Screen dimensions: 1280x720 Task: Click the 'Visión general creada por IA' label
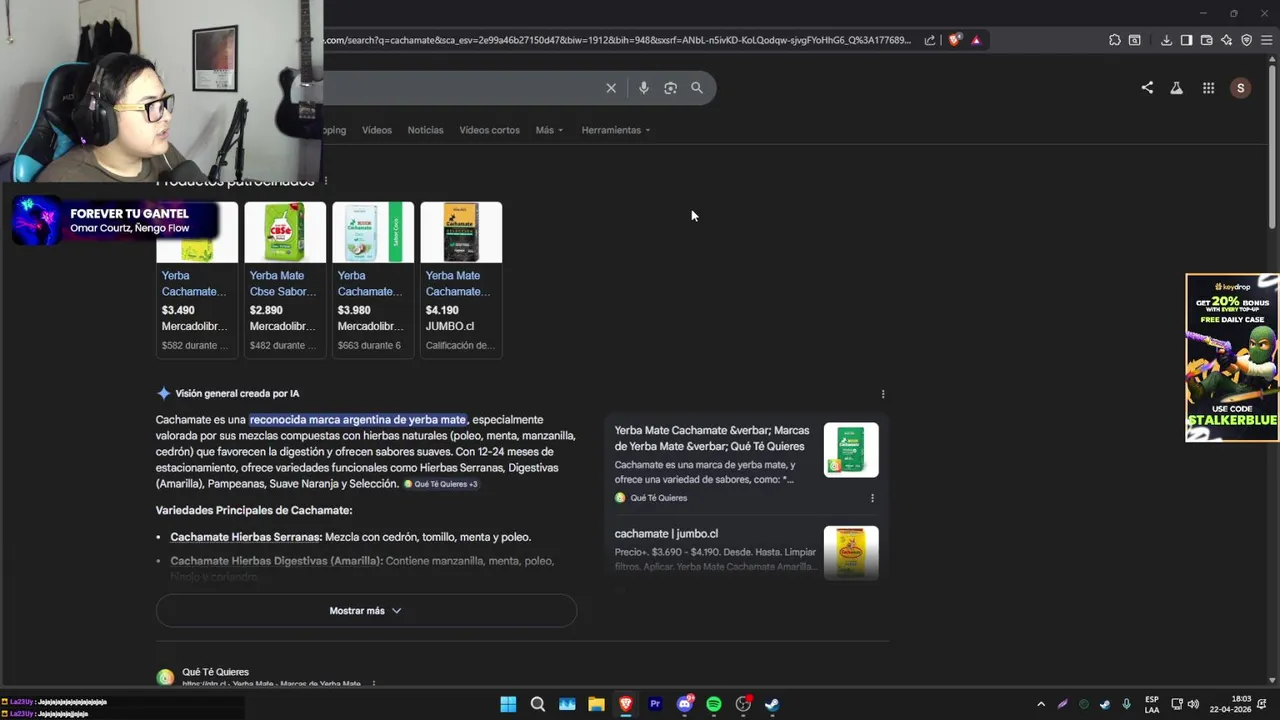pyautogui.click(x=237, y=394)
